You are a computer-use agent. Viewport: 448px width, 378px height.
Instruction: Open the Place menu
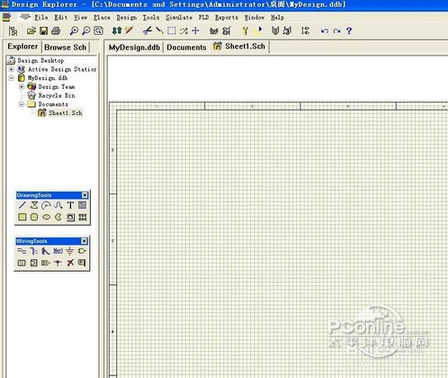[102, 17]
